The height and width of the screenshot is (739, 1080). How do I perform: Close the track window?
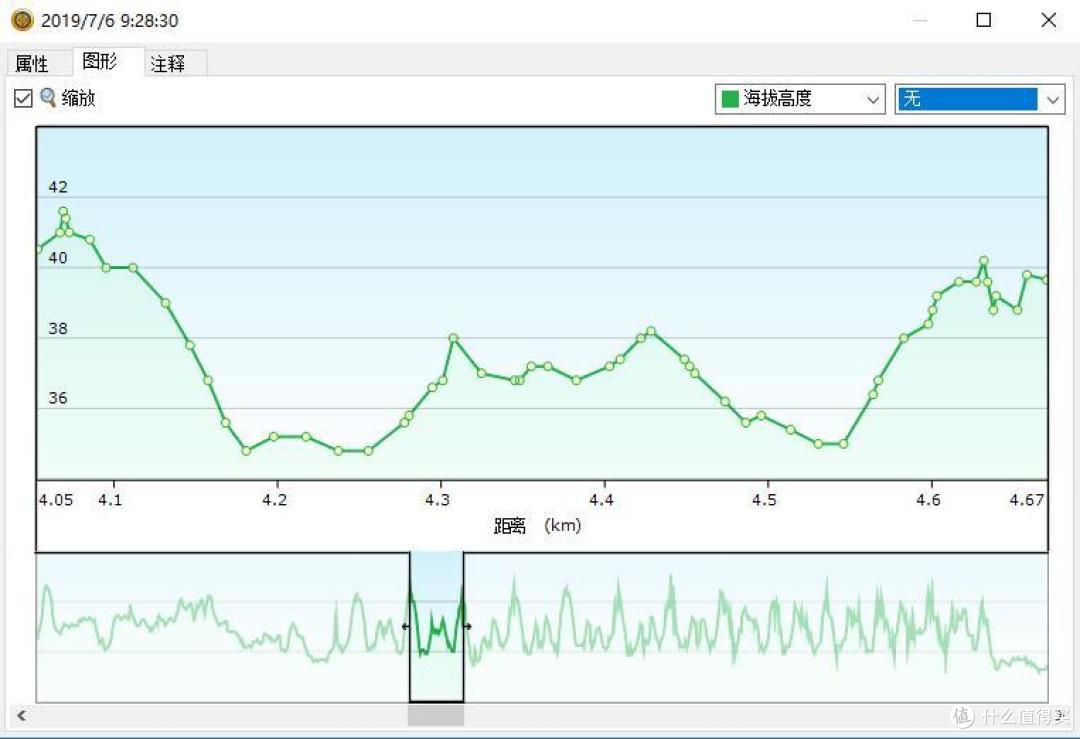pyautogui.click(x=1048, y=20)
